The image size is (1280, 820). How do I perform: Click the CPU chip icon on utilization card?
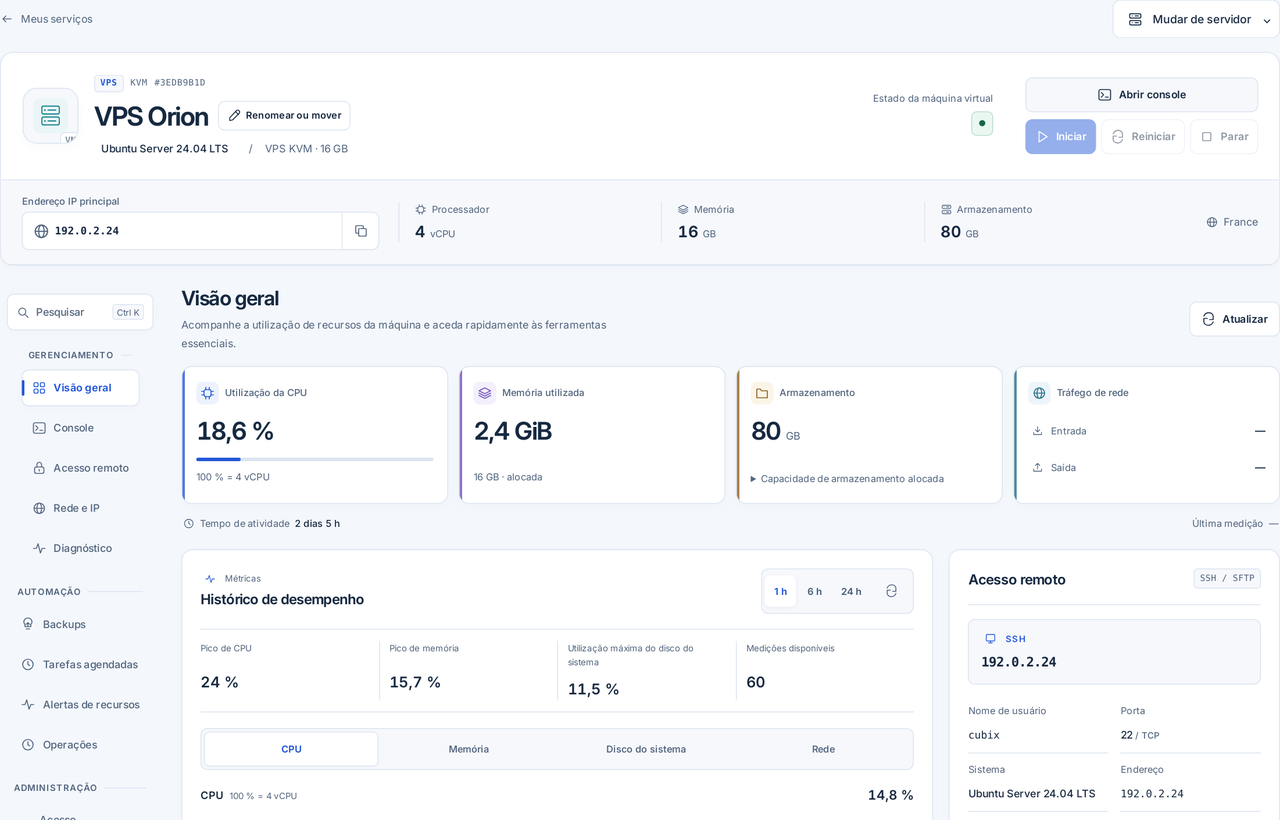tap(207, 393)
